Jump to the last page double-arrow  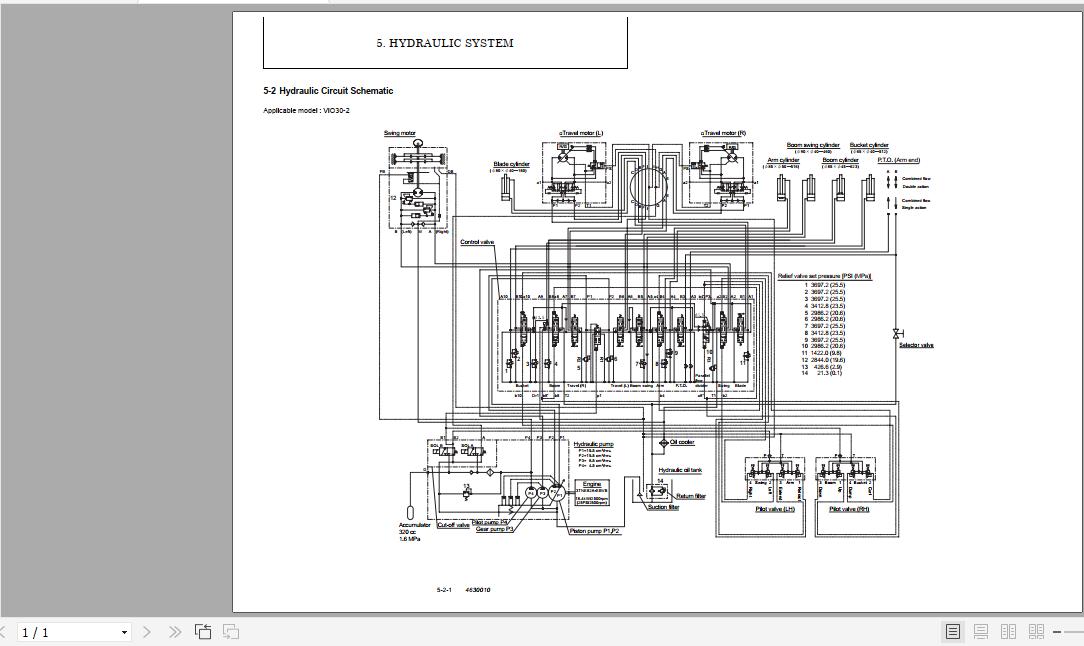[175, 632]
